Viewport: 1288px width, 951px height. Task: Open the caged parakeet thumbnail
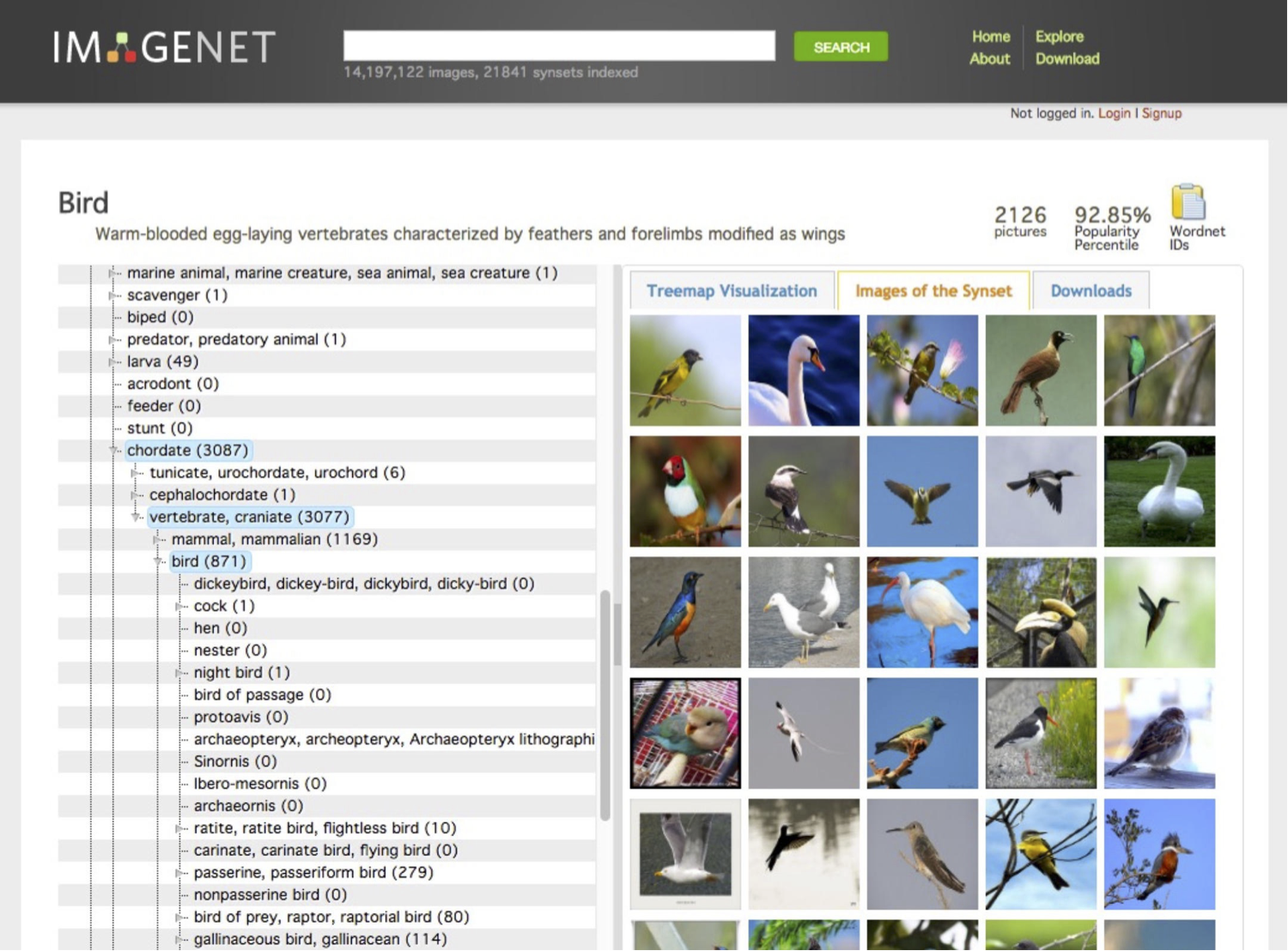click(685, 734)
